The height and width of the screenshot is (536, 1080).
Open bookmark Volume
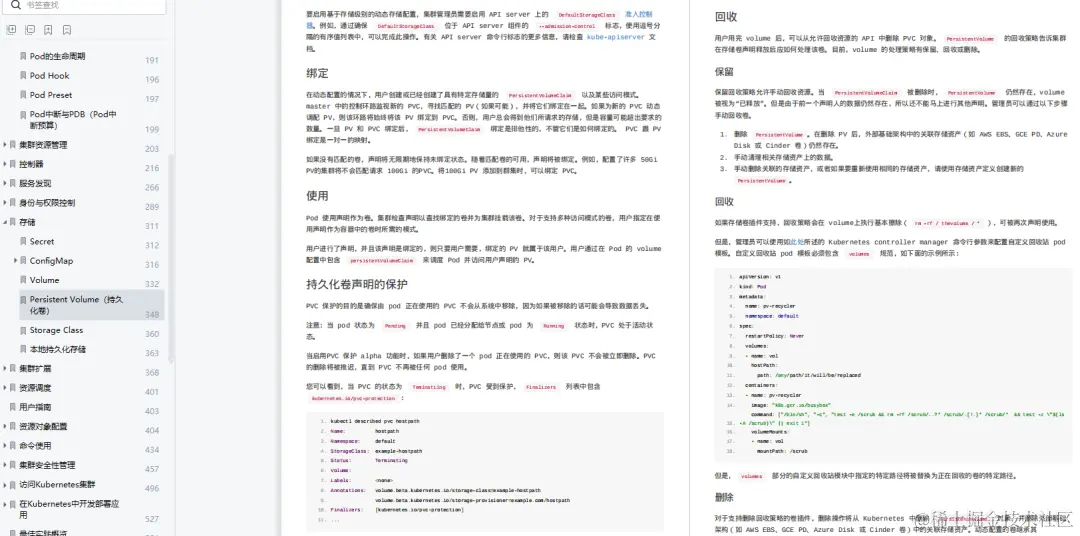point(44,280)
